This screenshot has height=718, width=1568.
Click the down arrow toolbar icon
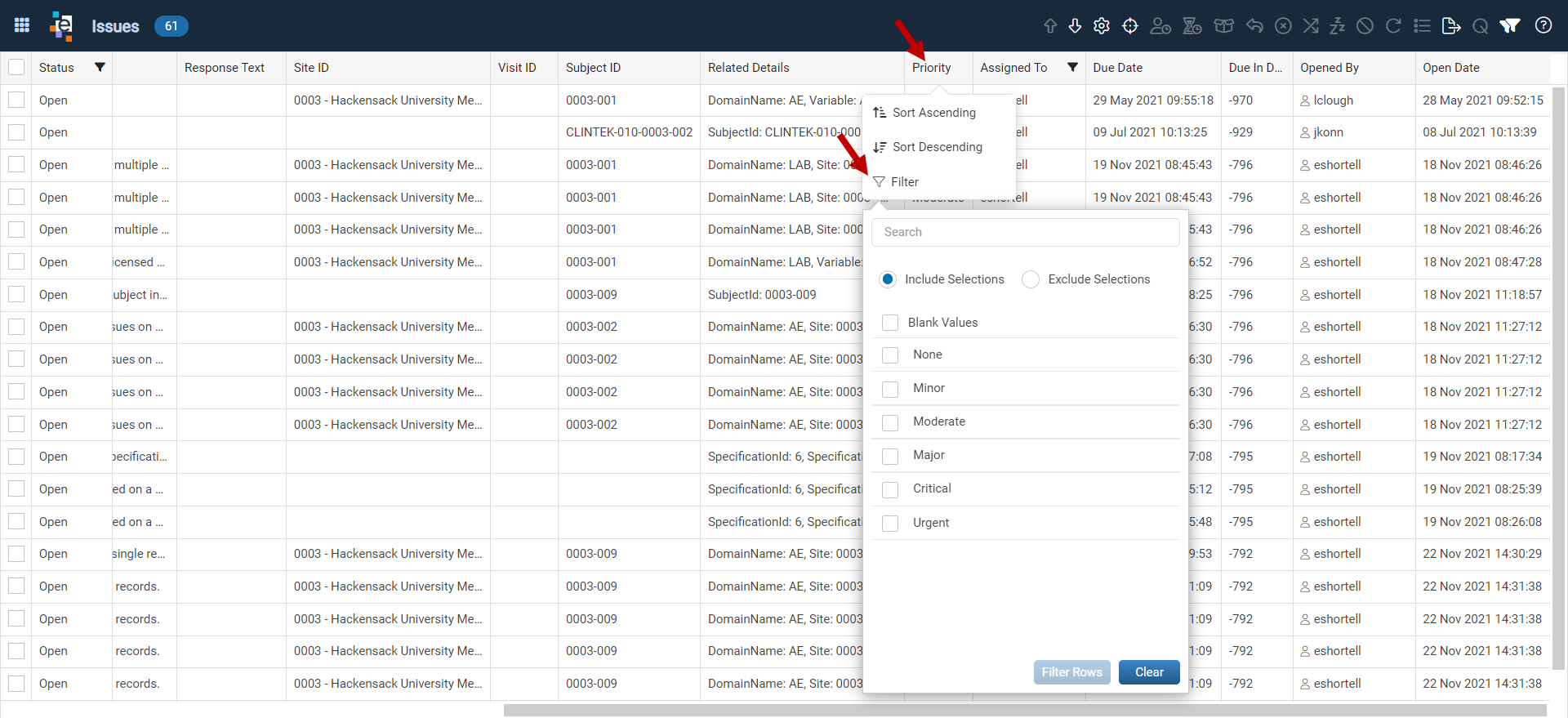pyautogui.click(x=1075, y=26)
